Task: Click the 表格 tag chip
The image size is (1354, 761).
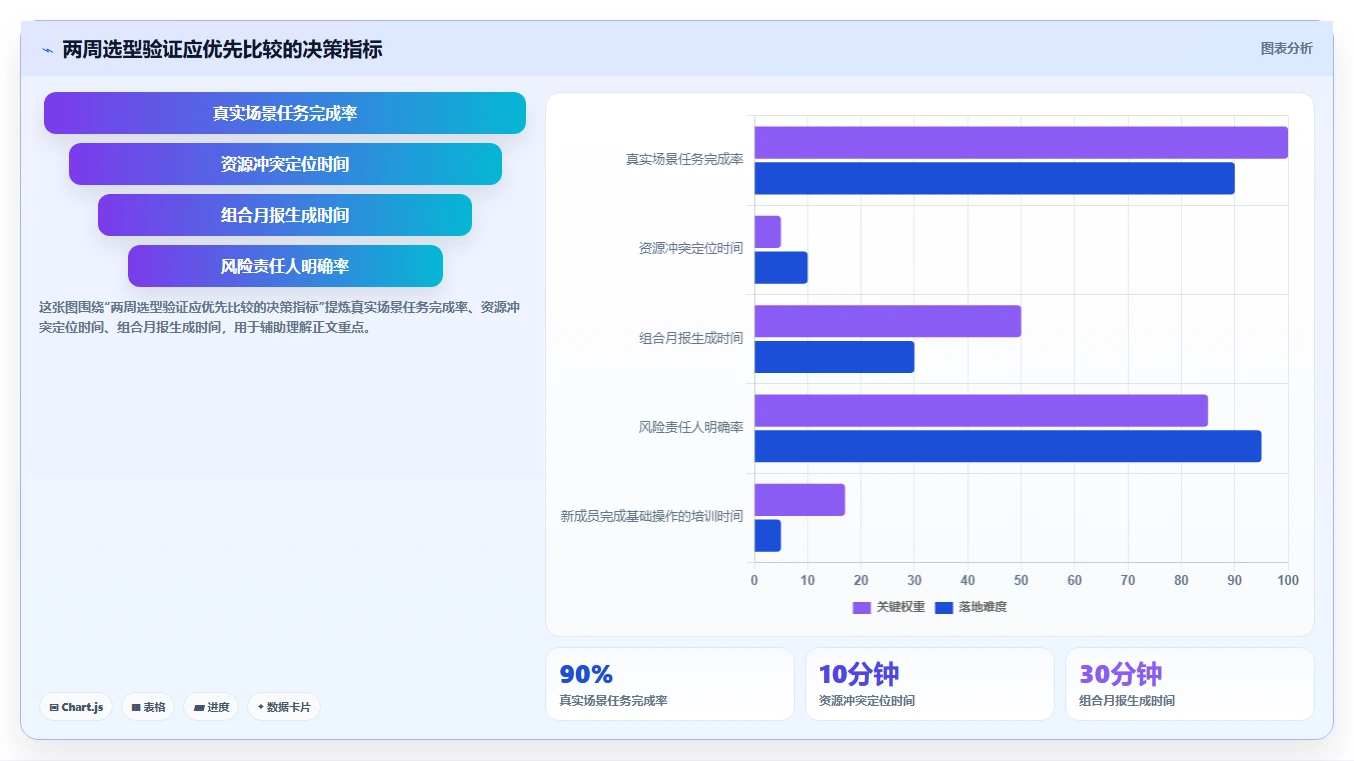Action: click(148, 707)
